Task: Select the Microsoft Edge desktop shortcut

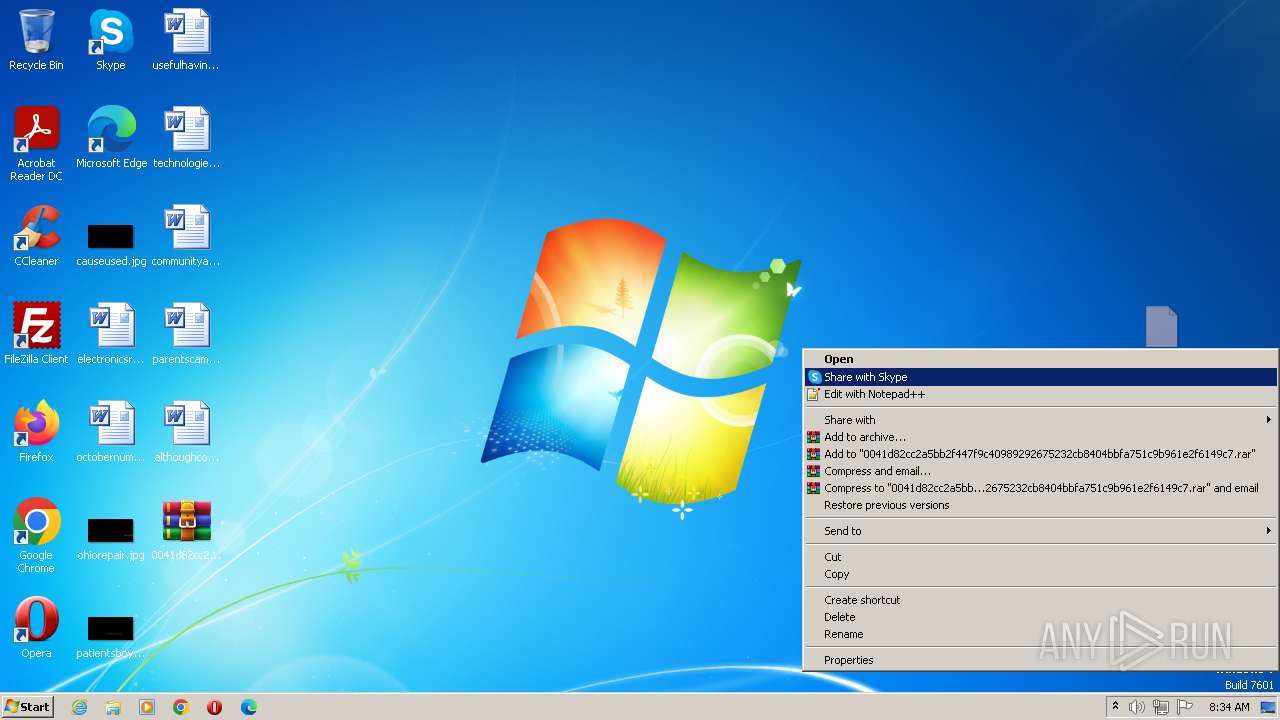Action: (111, 138)
